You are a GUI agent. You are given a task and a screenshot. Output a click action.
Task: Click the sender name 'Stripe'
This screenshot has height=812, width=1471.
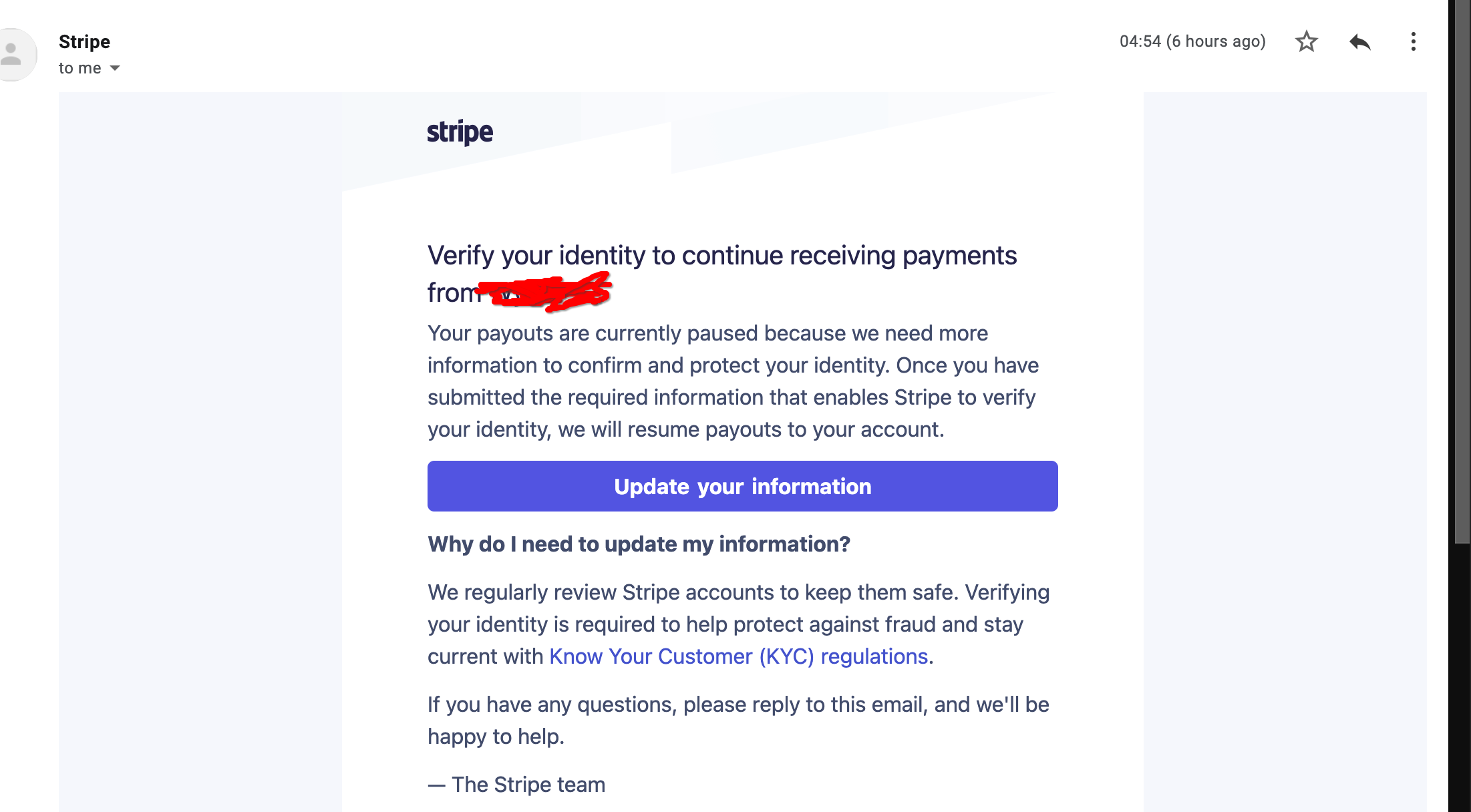[84, 41]
